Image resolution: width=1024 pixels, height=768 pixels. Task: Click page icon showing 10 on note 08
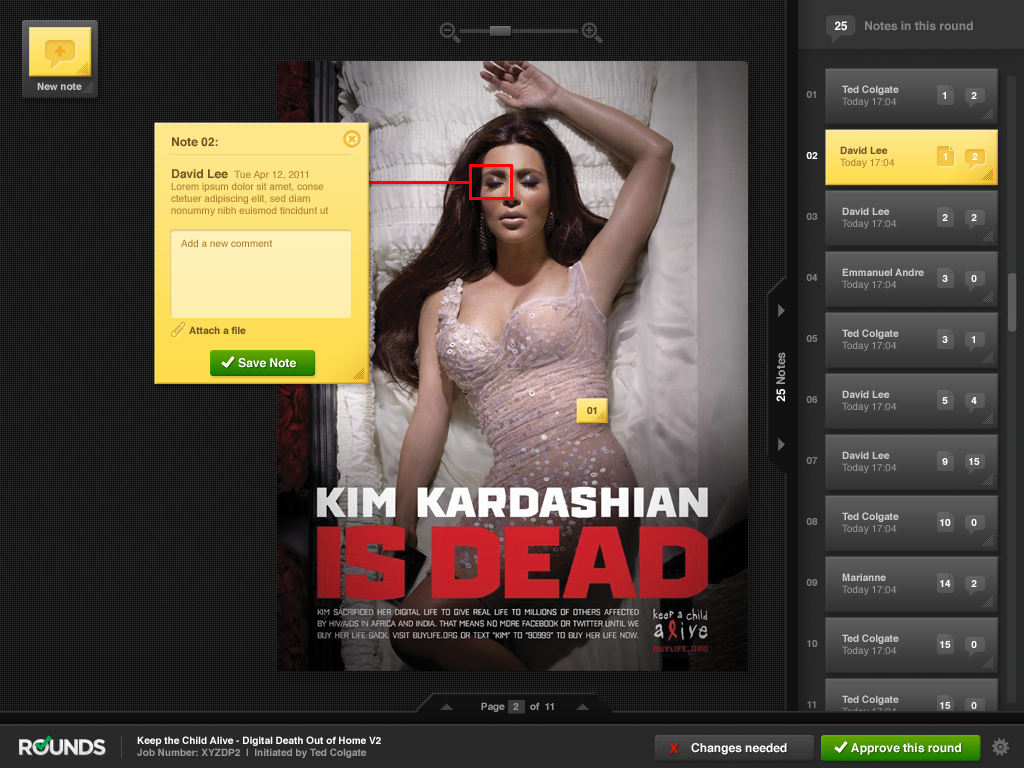pos(945,522)
